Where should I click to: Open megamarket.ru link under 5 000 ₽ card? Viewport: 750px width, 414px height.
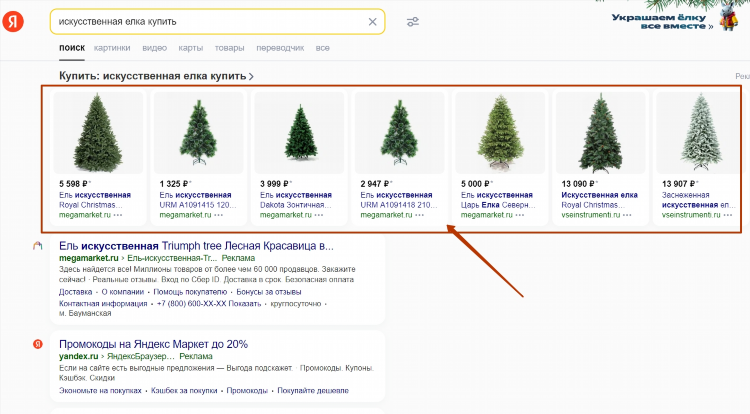point(486,215)
